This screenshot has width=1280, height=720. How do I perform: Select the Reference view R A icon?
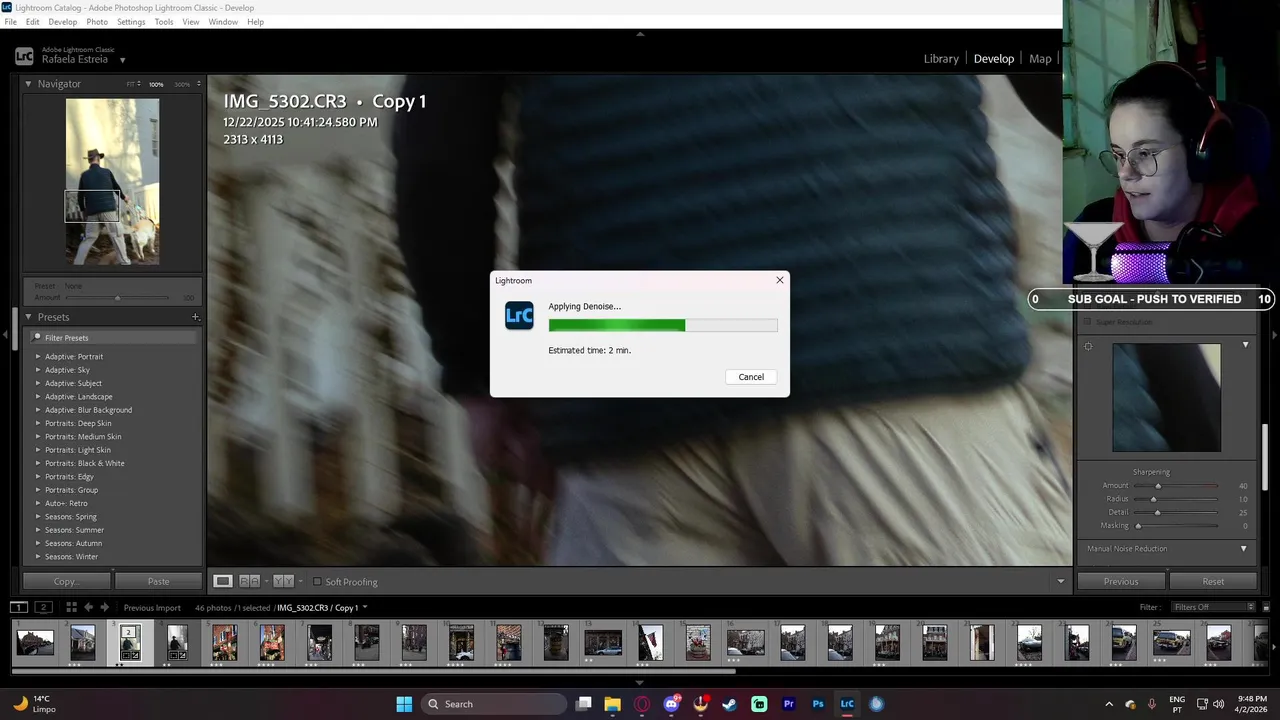[x=249, y=581]
